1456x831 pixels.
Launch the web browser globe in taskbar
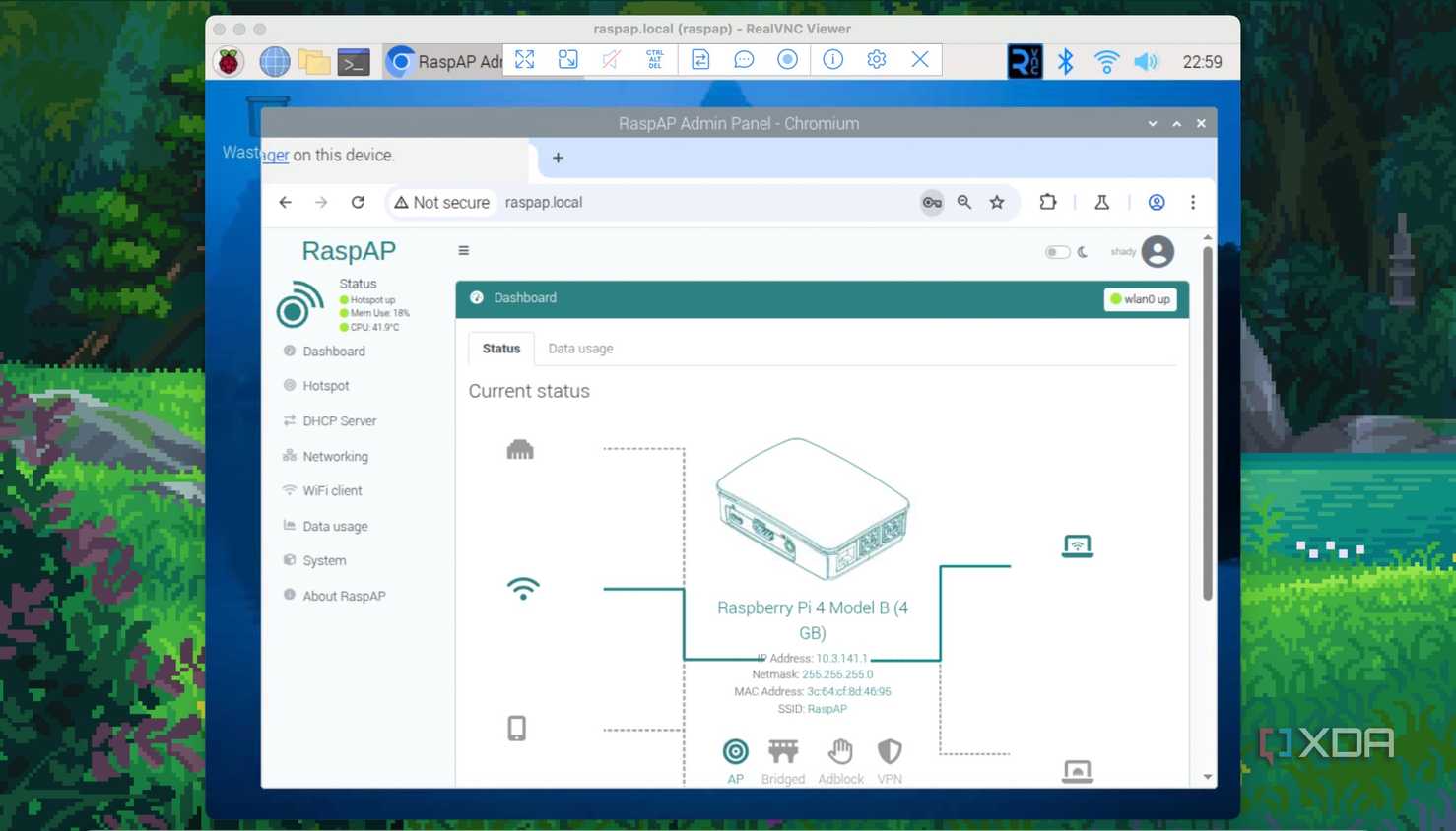coord(275,62)
